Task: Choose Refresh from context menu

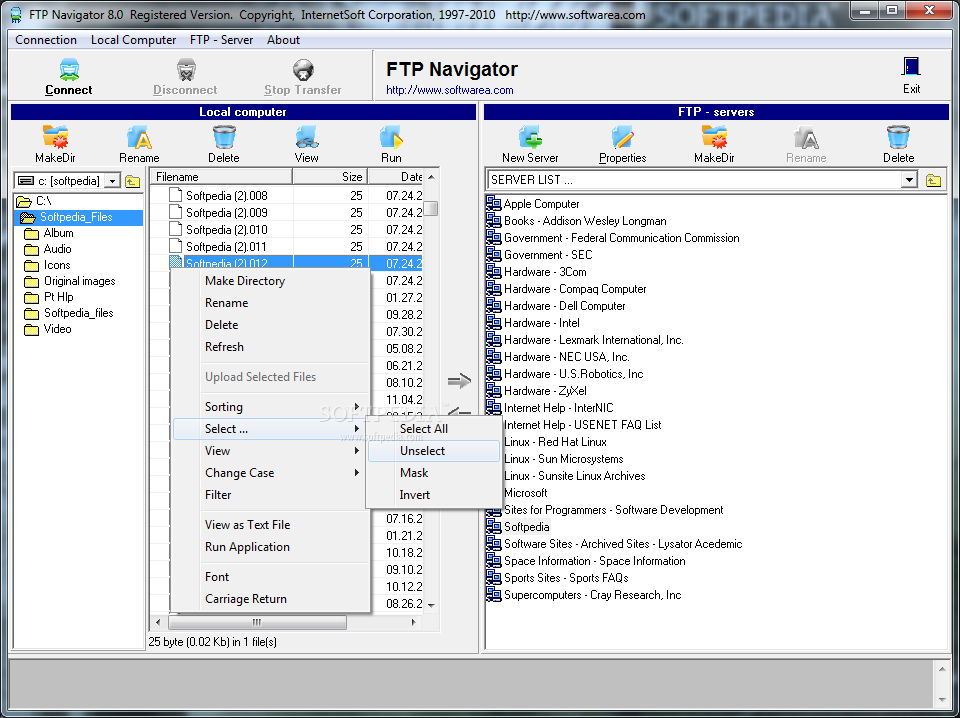Action: pyautogui.click(x=271, y=347)
